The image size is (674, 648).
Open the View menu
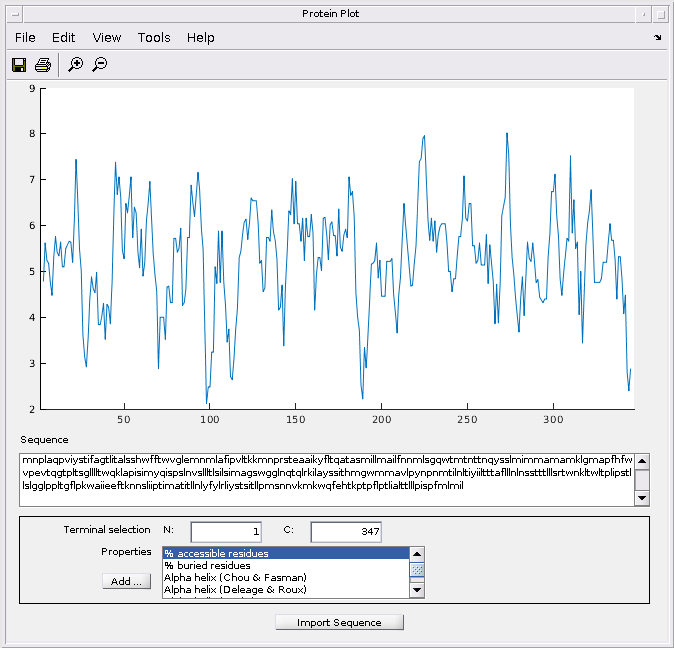point(107,38)
